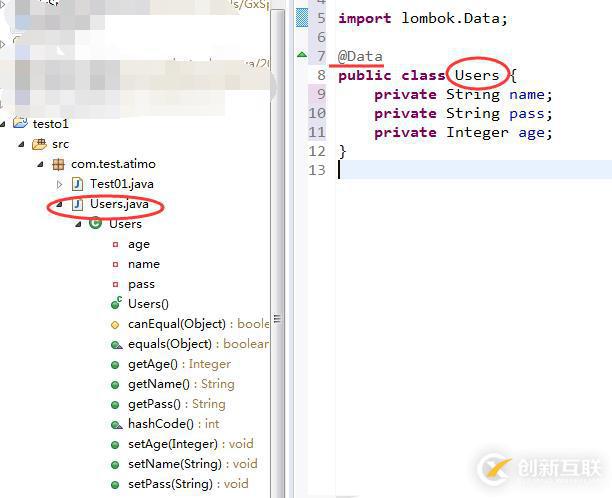
Task: Select the hashCode() method entry
Action: coord(174,424)
